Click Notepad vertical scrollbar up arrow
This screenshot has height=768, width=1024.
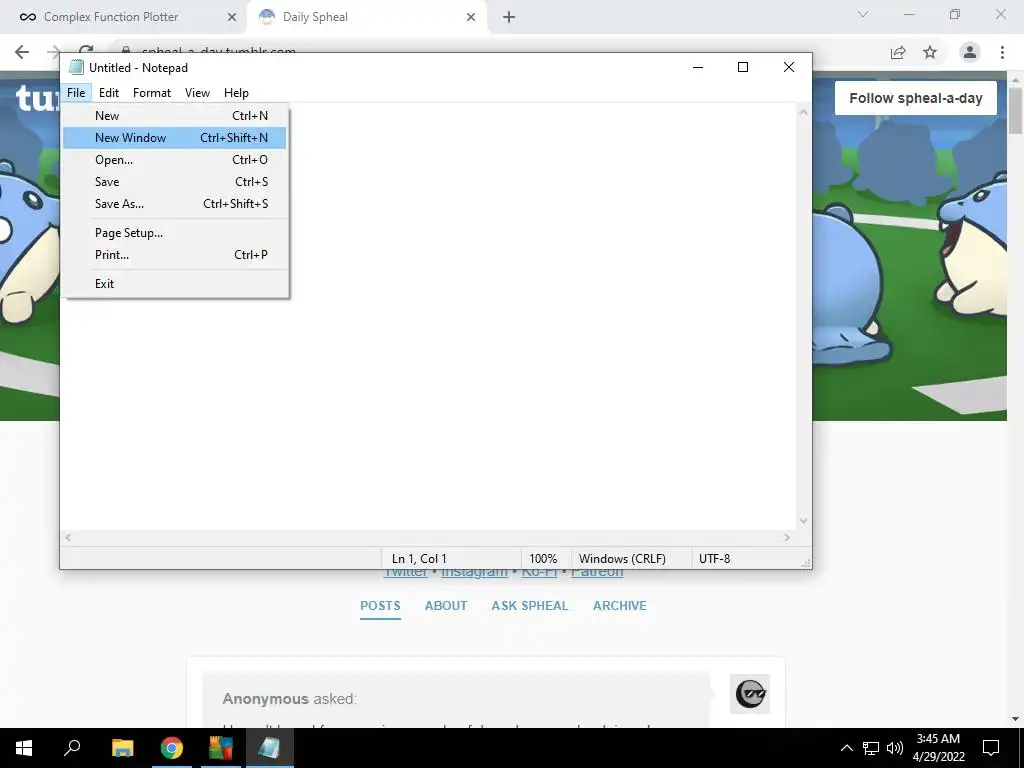[x=803, y=112]
